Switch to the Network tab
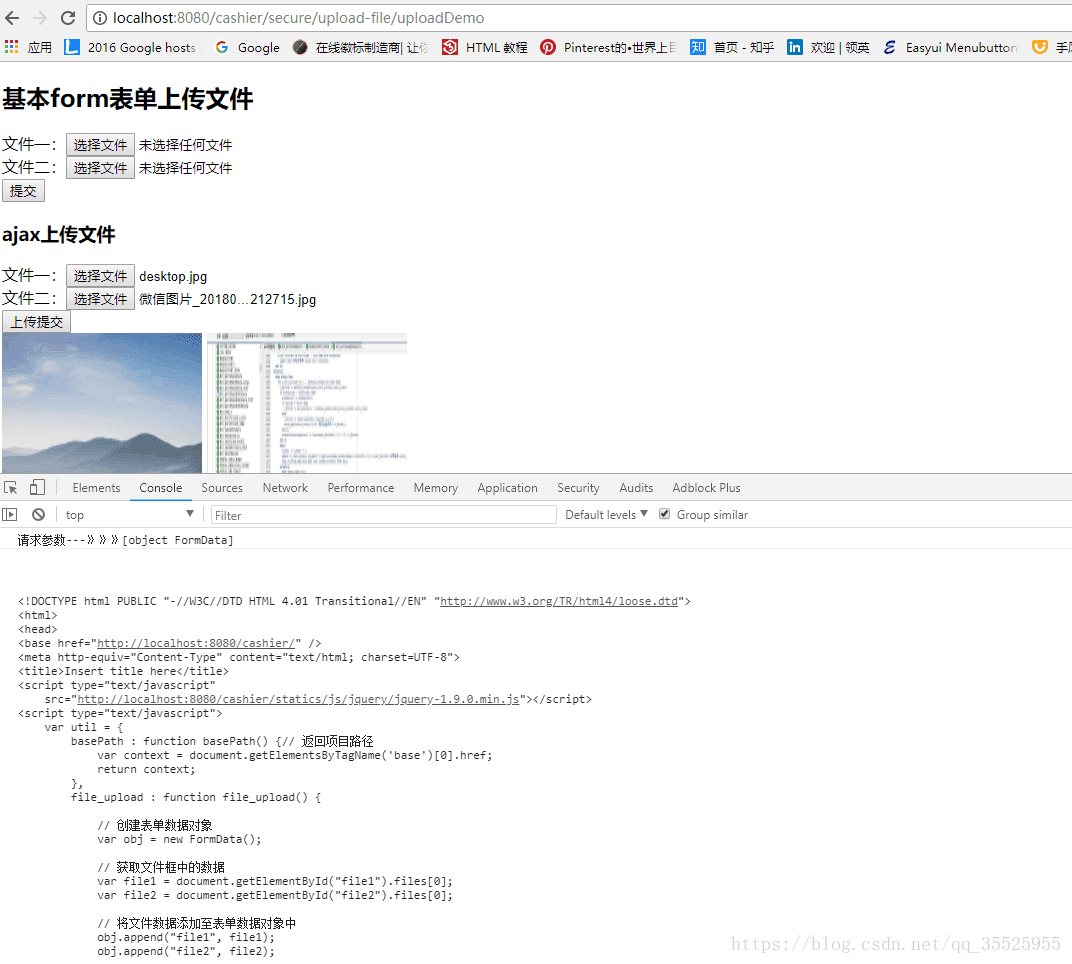This screenshot has height=964, width=1072. 285,487
